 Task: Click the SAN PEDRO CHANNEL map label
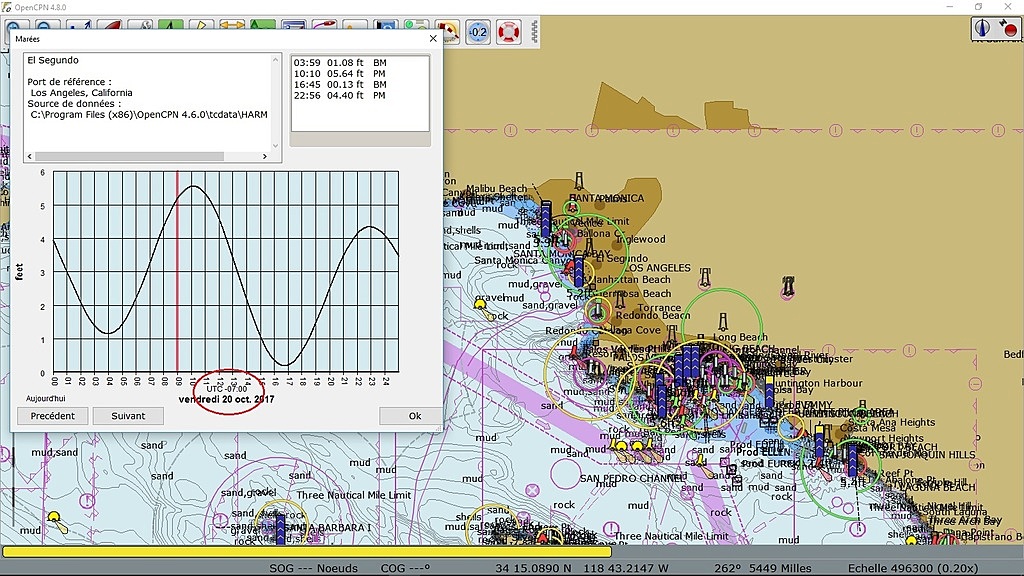click(x=632, y=478)
